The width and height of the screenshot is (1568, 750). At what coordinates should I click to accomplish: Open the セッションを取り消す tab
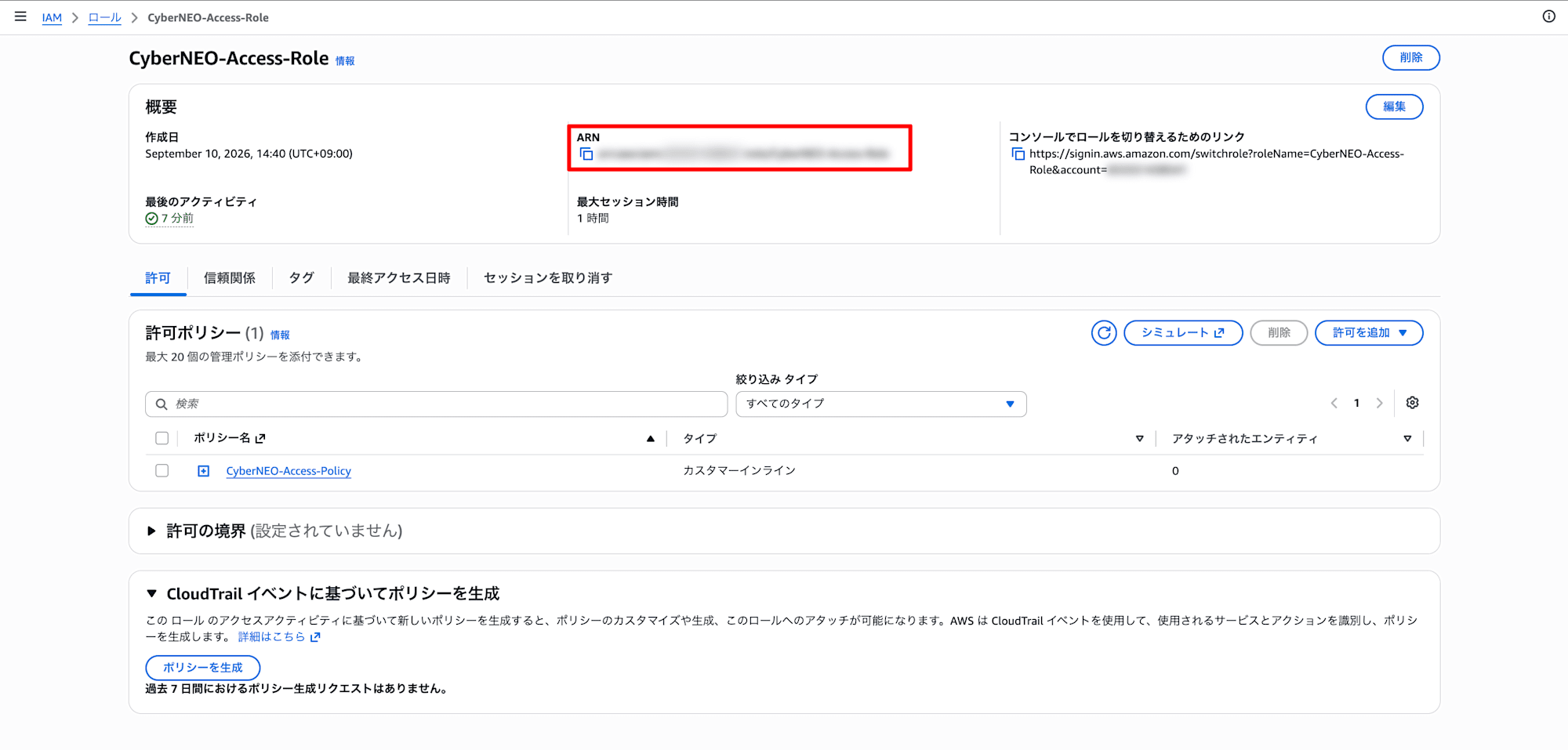pyautogui.click(x=548, y=278)
